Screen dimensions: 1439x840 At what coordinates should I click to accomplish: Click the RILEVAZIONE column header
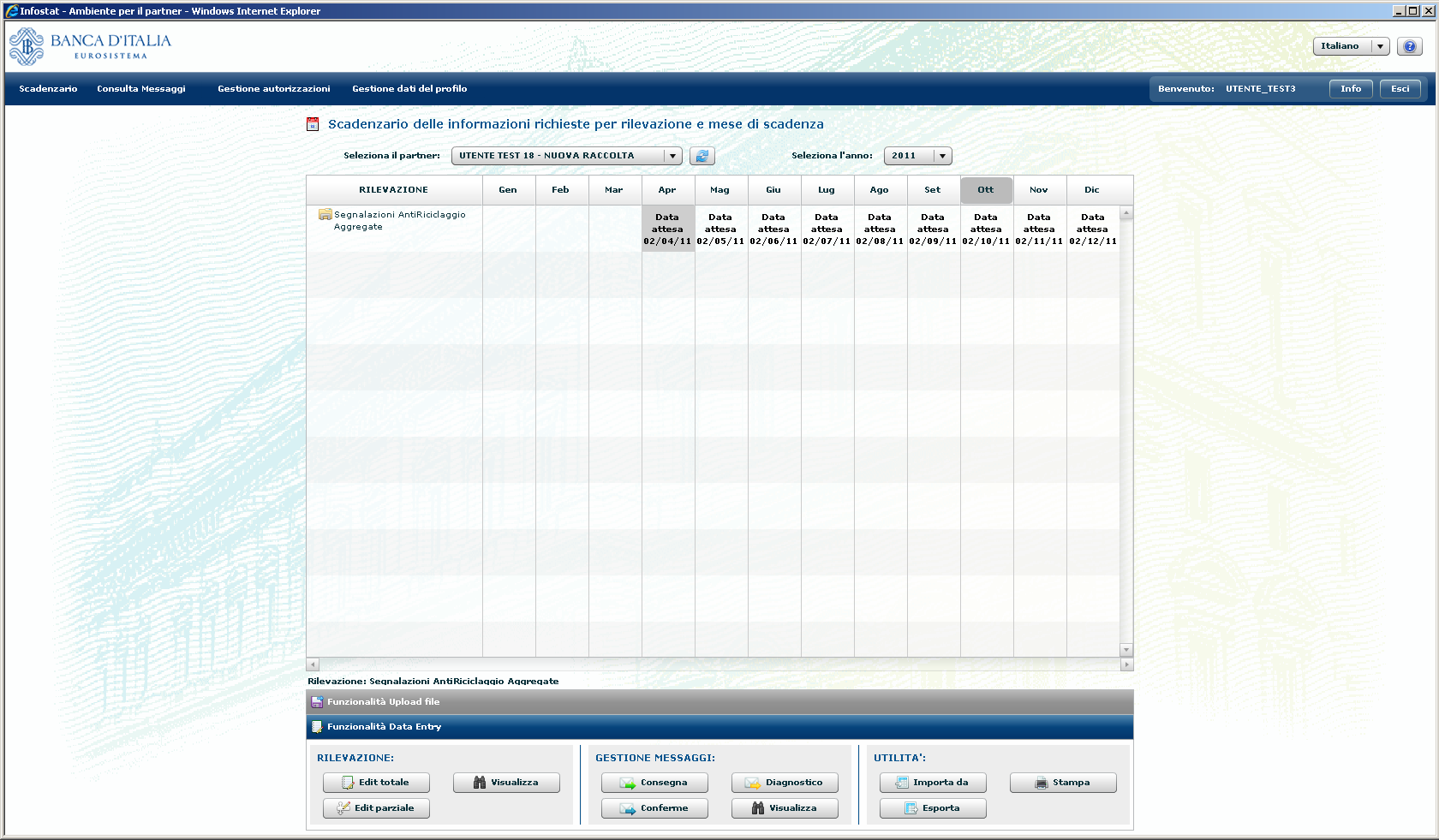[x=394, y=190]
